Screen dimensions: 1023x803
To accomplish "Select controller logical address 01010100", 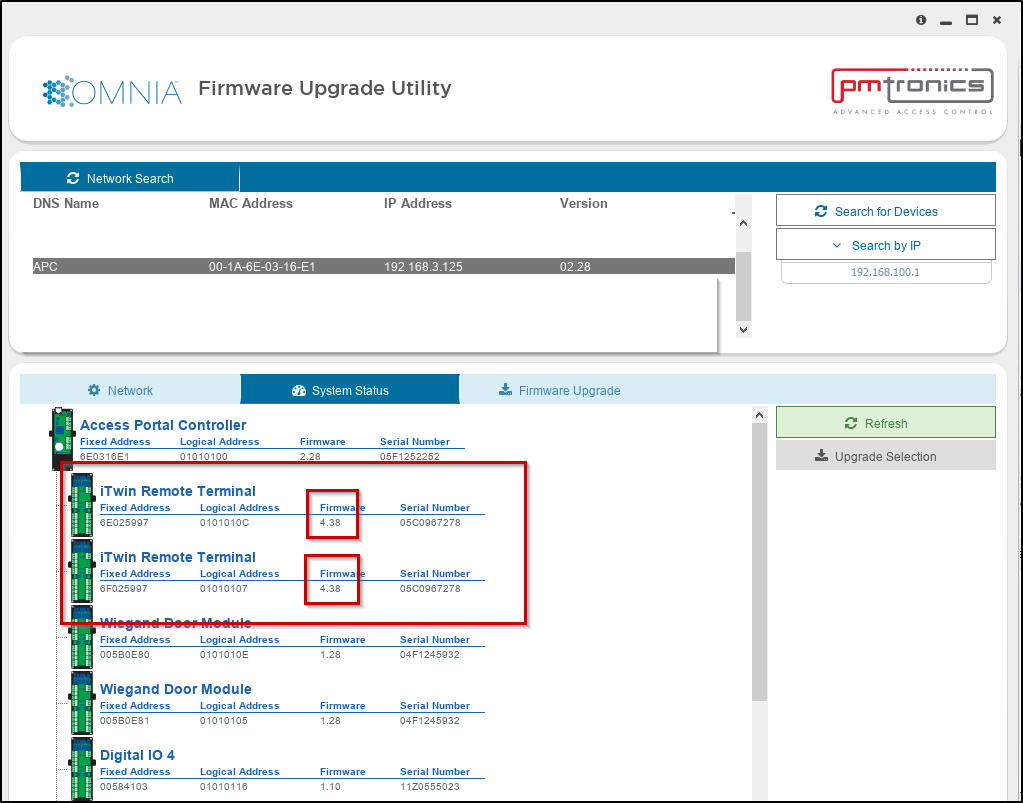I will pyautogui.click(x=204, y=457).
